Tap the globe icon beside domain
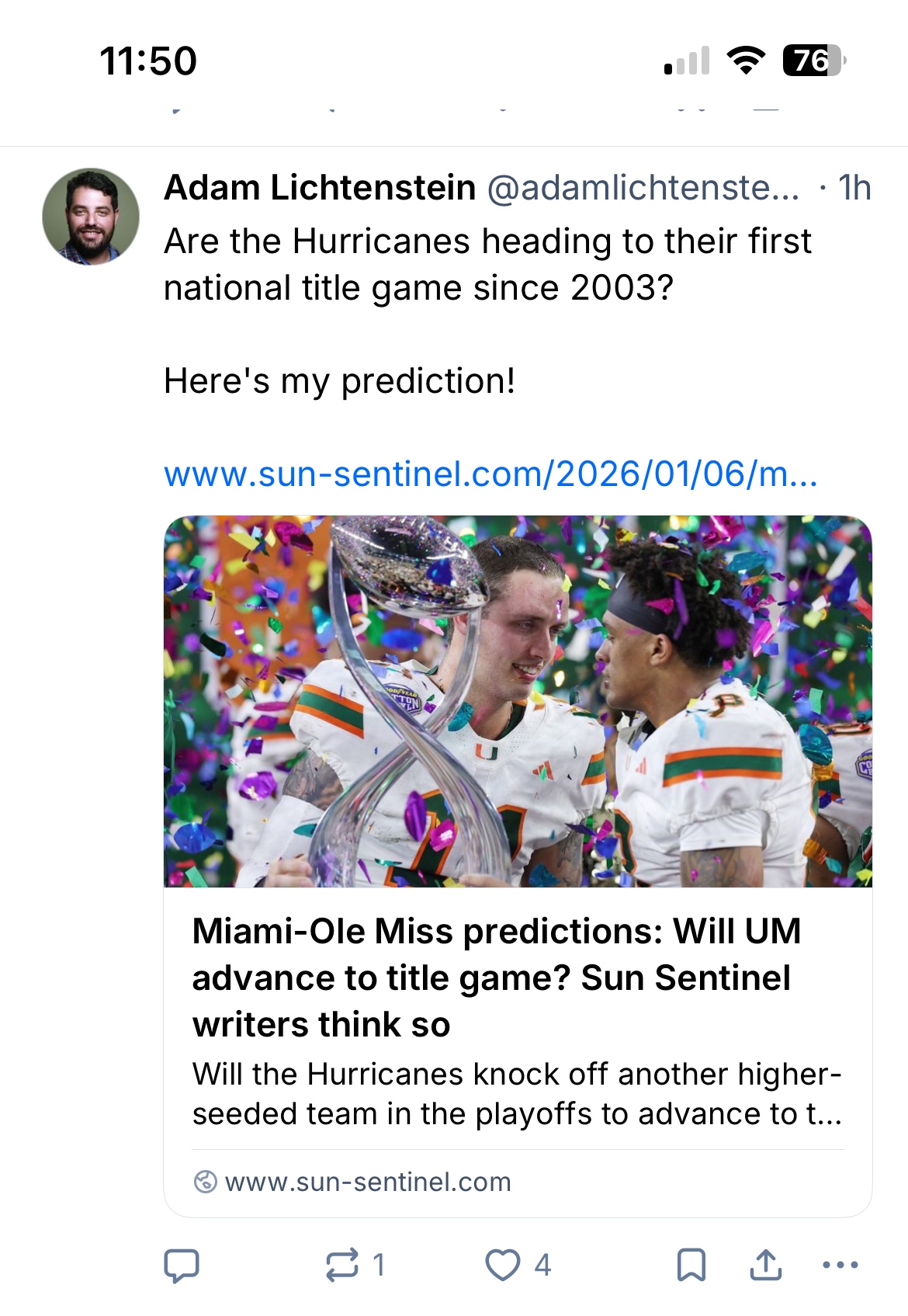This screenshot has height=1316, width=908. point(205,1182)
